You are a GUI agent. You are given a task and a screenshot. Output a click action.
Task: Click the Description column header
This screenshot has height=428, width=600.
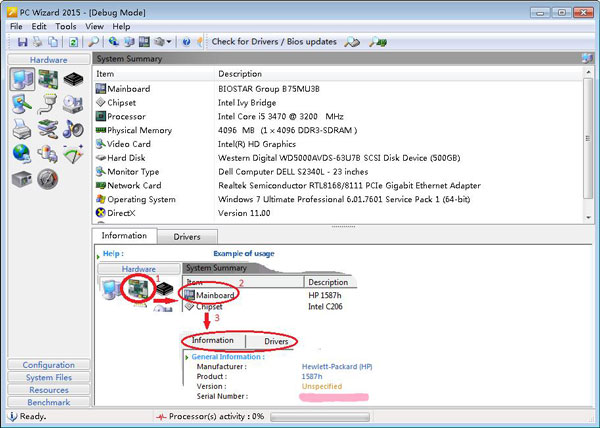pyautogui.click(x=398, y=74)
